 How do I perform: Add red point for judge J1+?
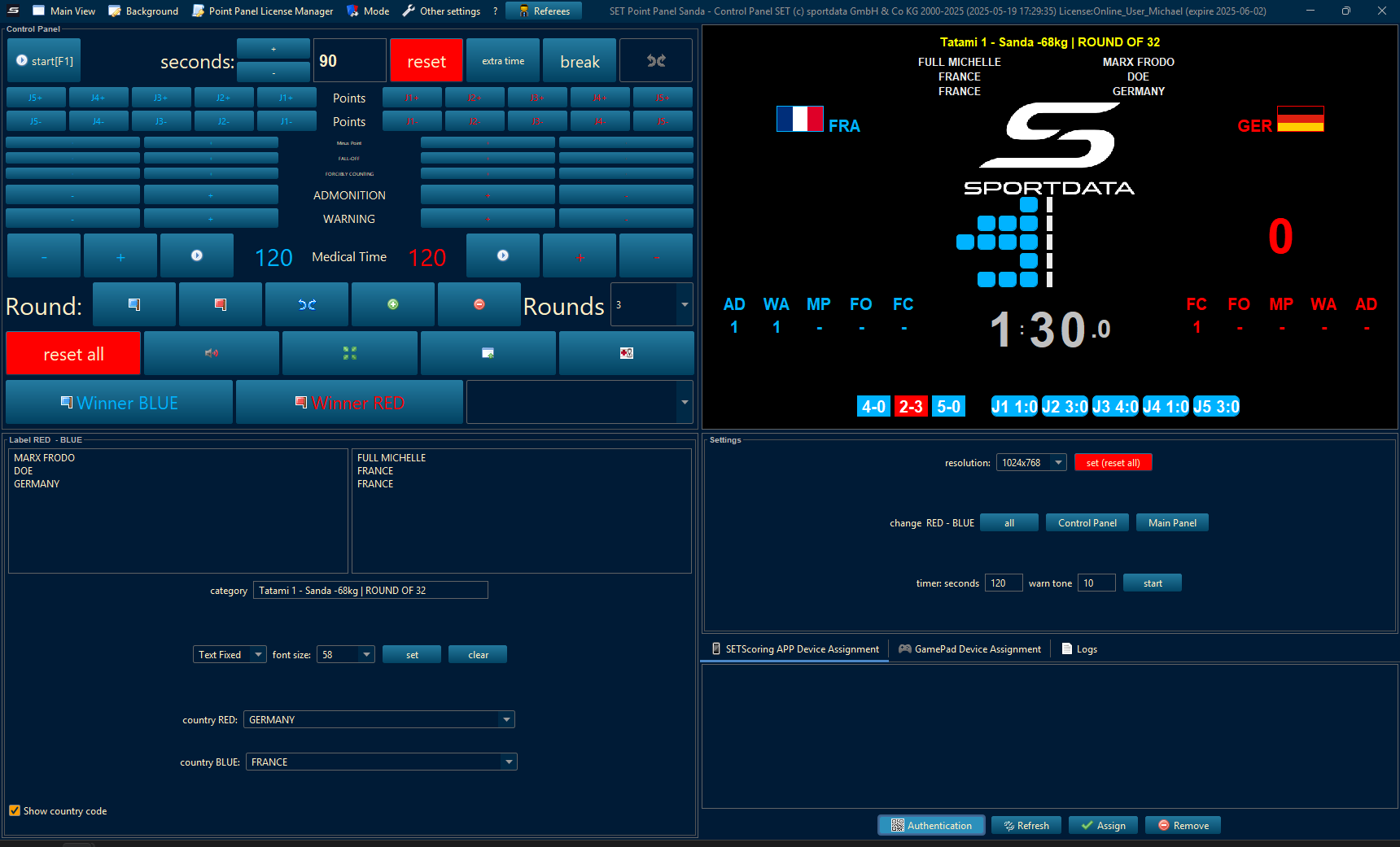pos(413,98)
